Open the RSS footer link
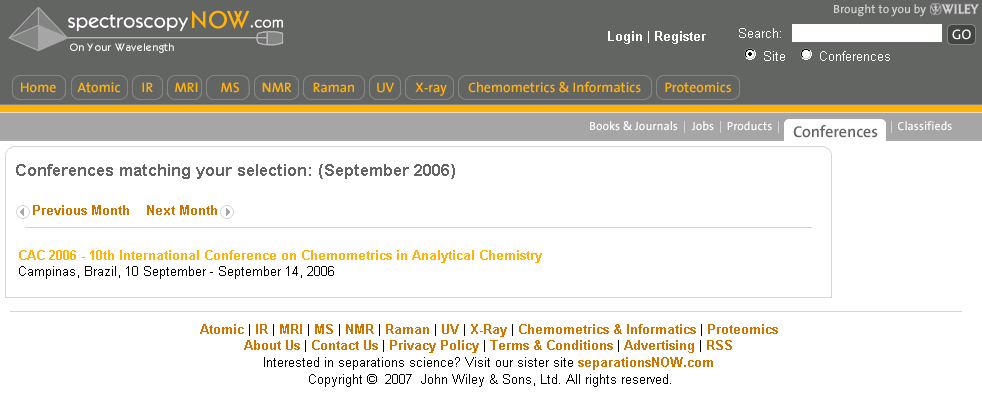This screenshot has height=400, width=982. [x=719, y=346]
